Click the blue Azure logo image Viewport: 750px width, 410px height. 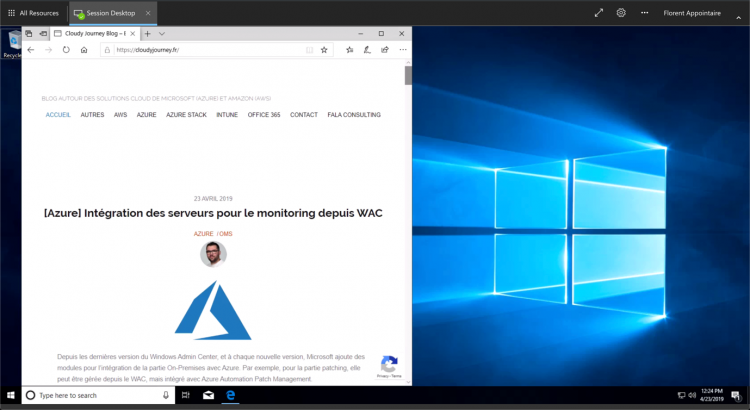pyautogui.click(x=213, y=310)
